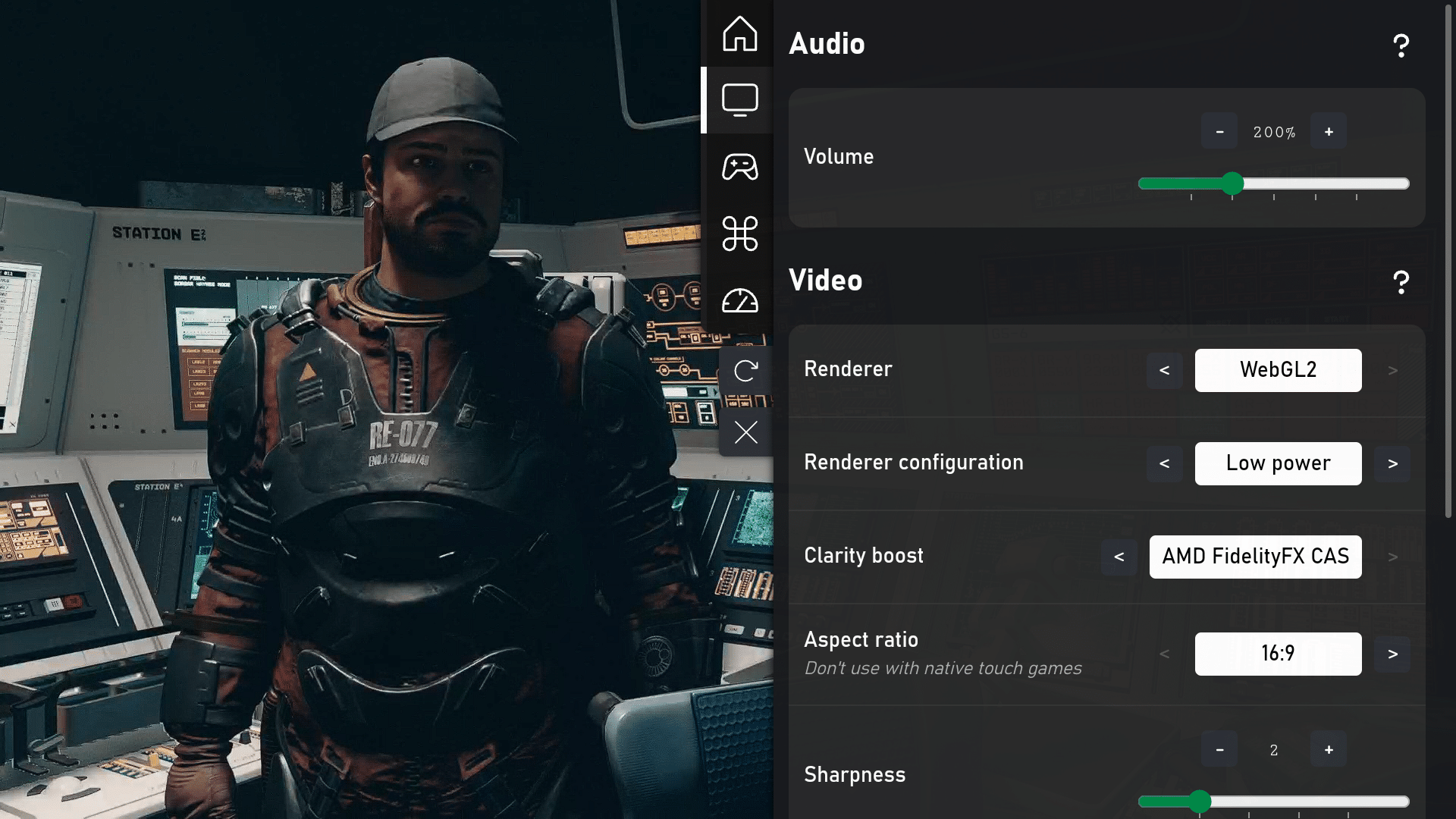Click the Help question mark icon for Video
Viewport: 1456px width, 819px height.
[x=1400, y=282]
